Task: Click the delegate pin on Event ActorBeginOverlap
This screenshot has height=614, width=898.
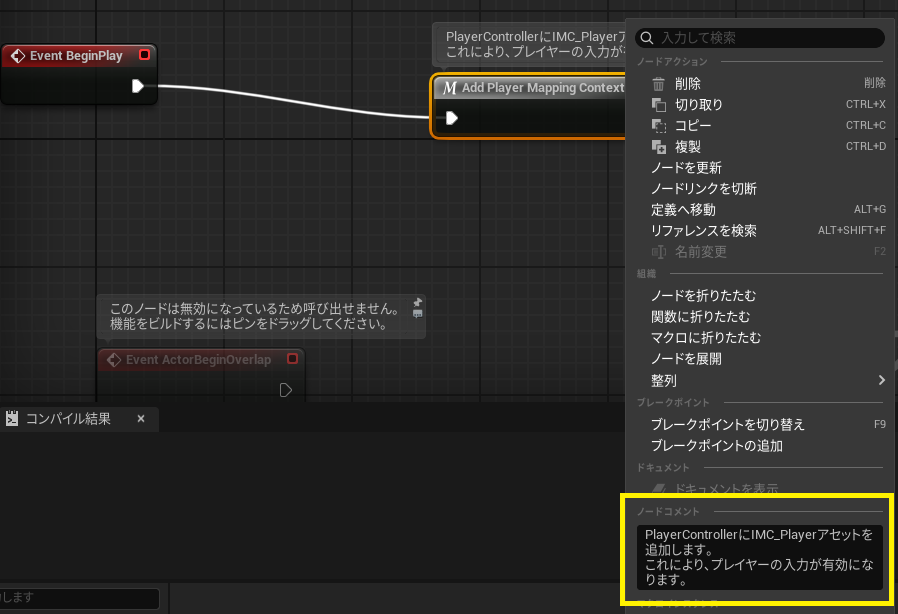Action: [x=292, y=359]
